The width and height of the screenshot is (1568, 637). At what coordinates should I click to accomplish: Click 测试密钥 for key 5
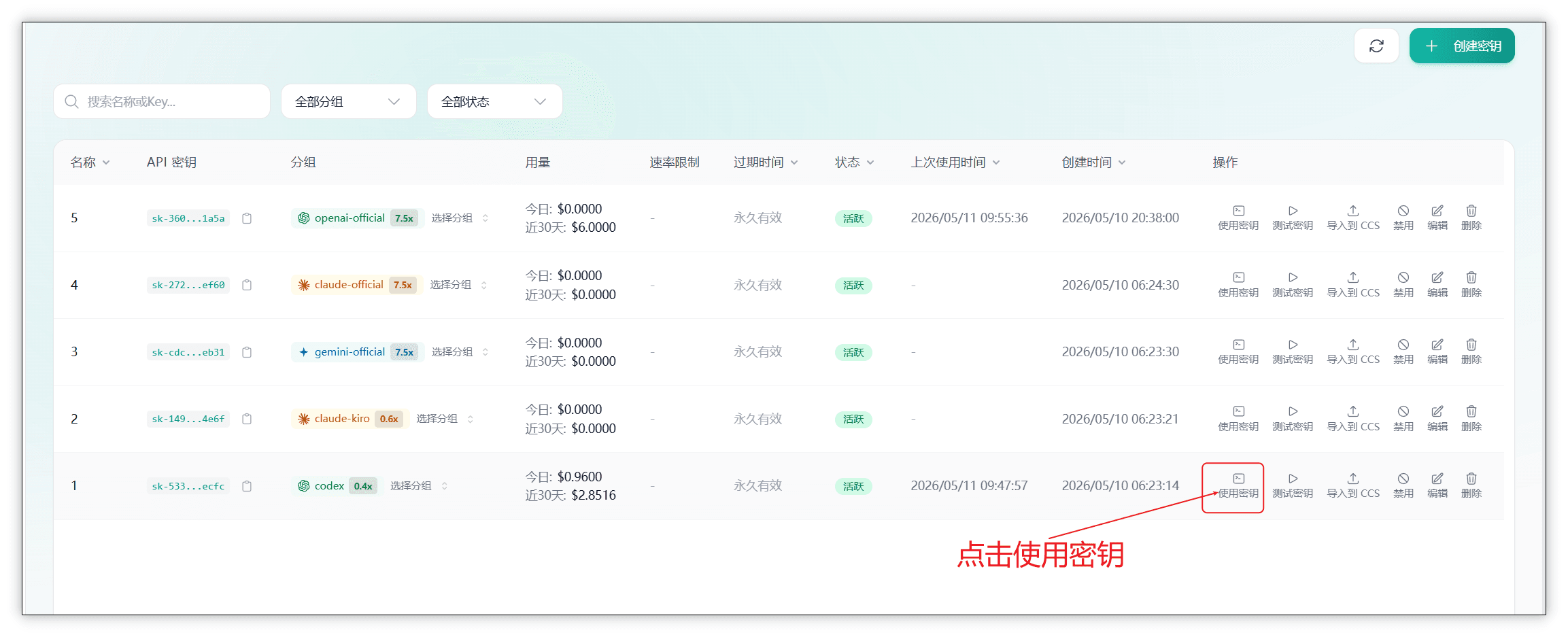(x=1293, y=218)
